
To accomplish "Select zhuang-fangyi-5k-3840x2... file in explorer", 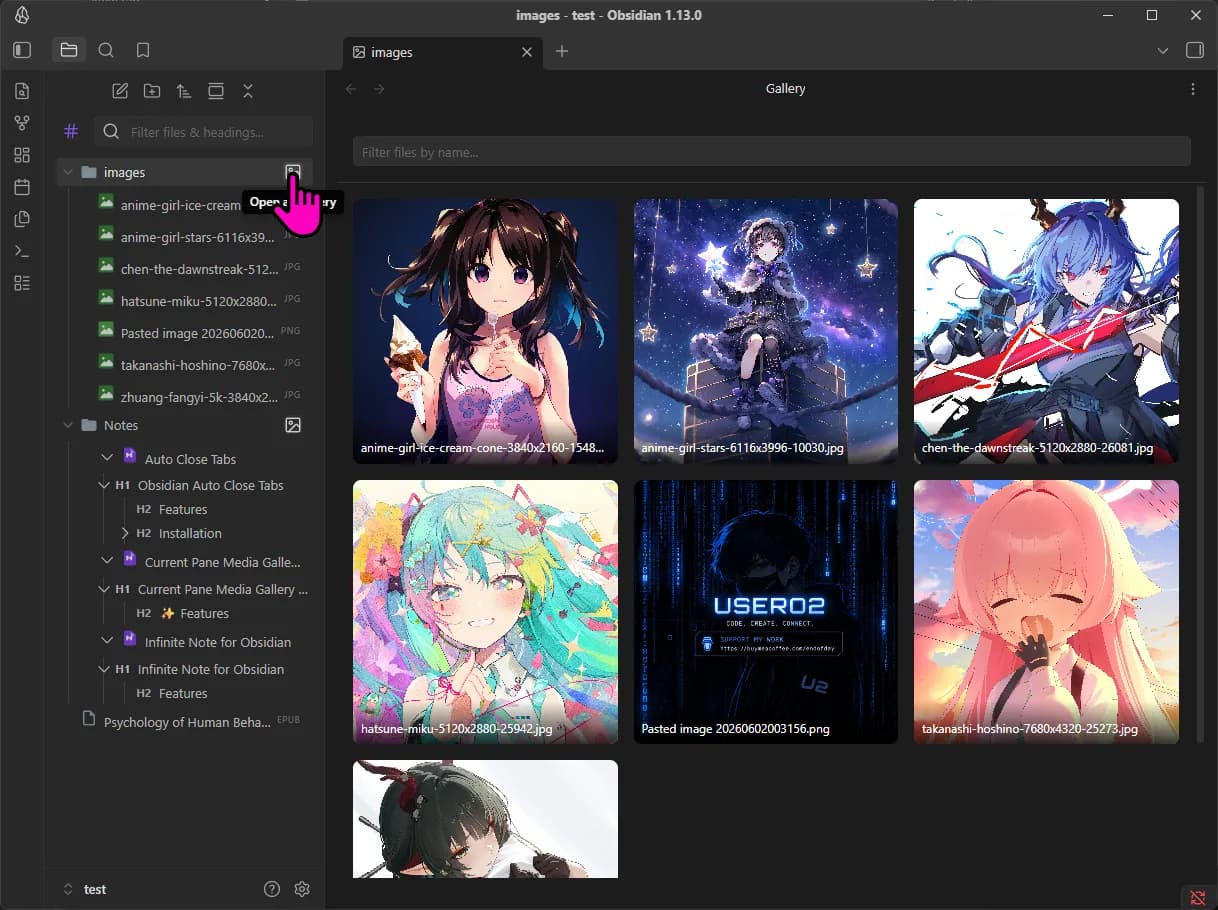I will [x=200, y=396].
